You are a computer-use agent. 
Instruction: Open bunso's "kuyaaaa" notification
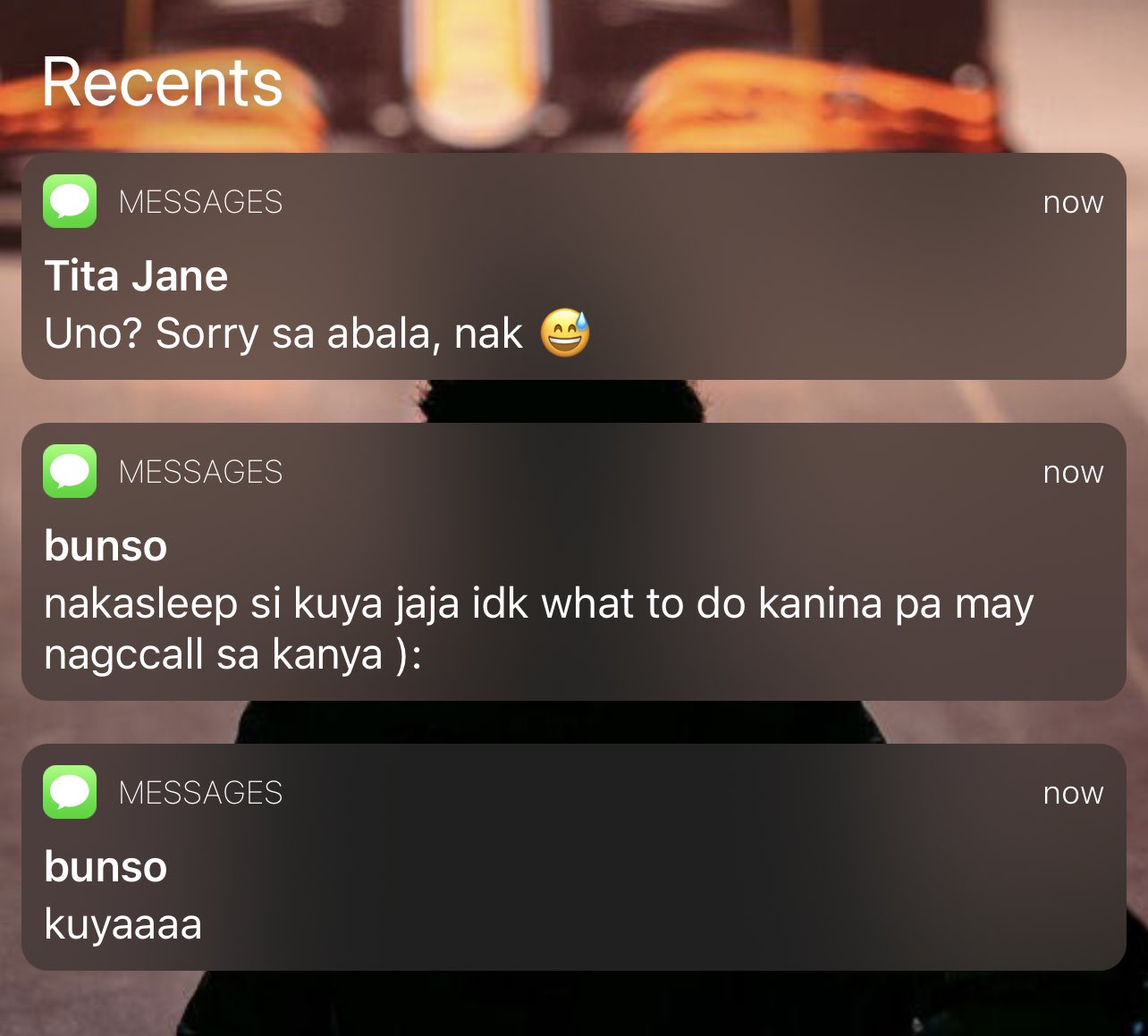(574, 857)
